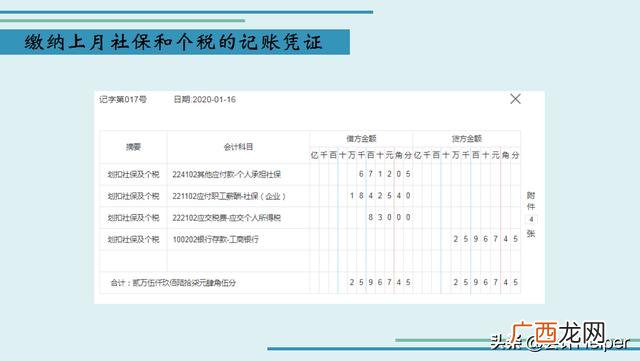Click debit amount 1842540 in 221102 row

point(380,196)
